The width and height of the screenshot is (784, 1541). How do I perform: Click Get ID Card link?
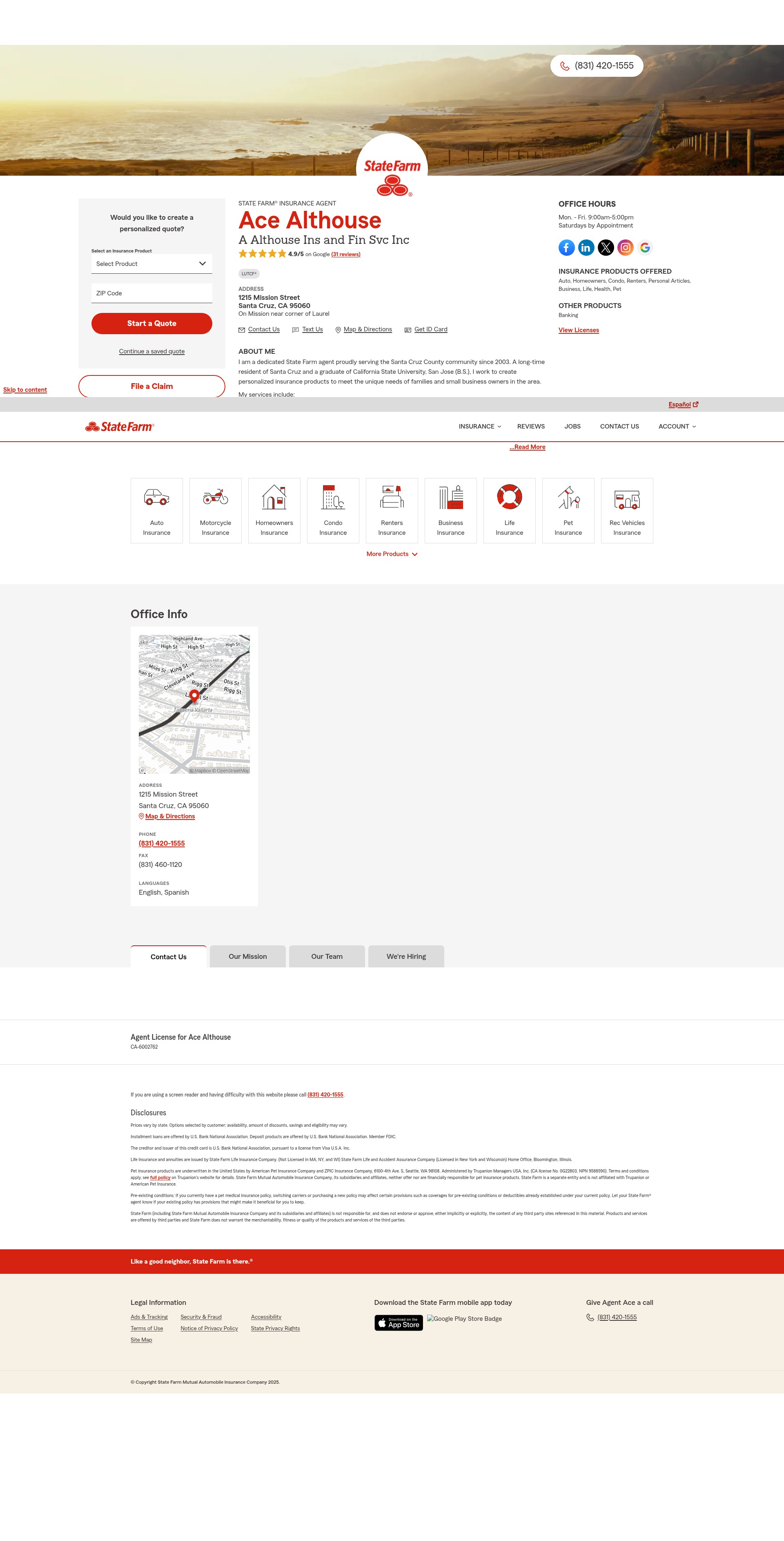coord(430,330)
